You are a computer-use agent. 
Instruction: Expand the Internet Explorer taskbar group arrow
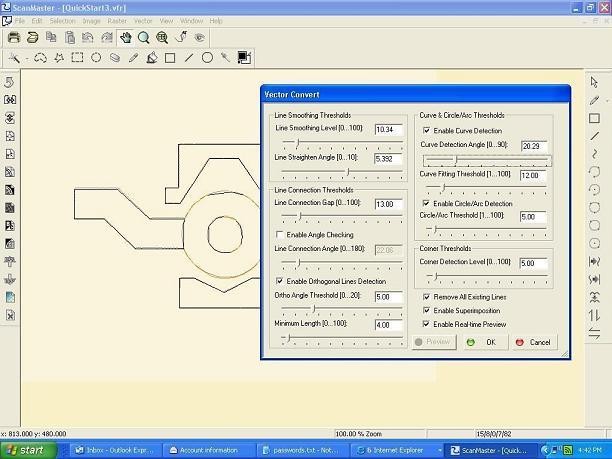click(x=439, y=450)
